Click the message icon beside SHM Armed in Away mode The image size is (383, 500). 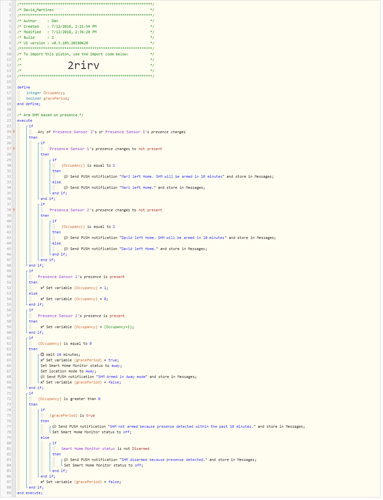point(42,377)
